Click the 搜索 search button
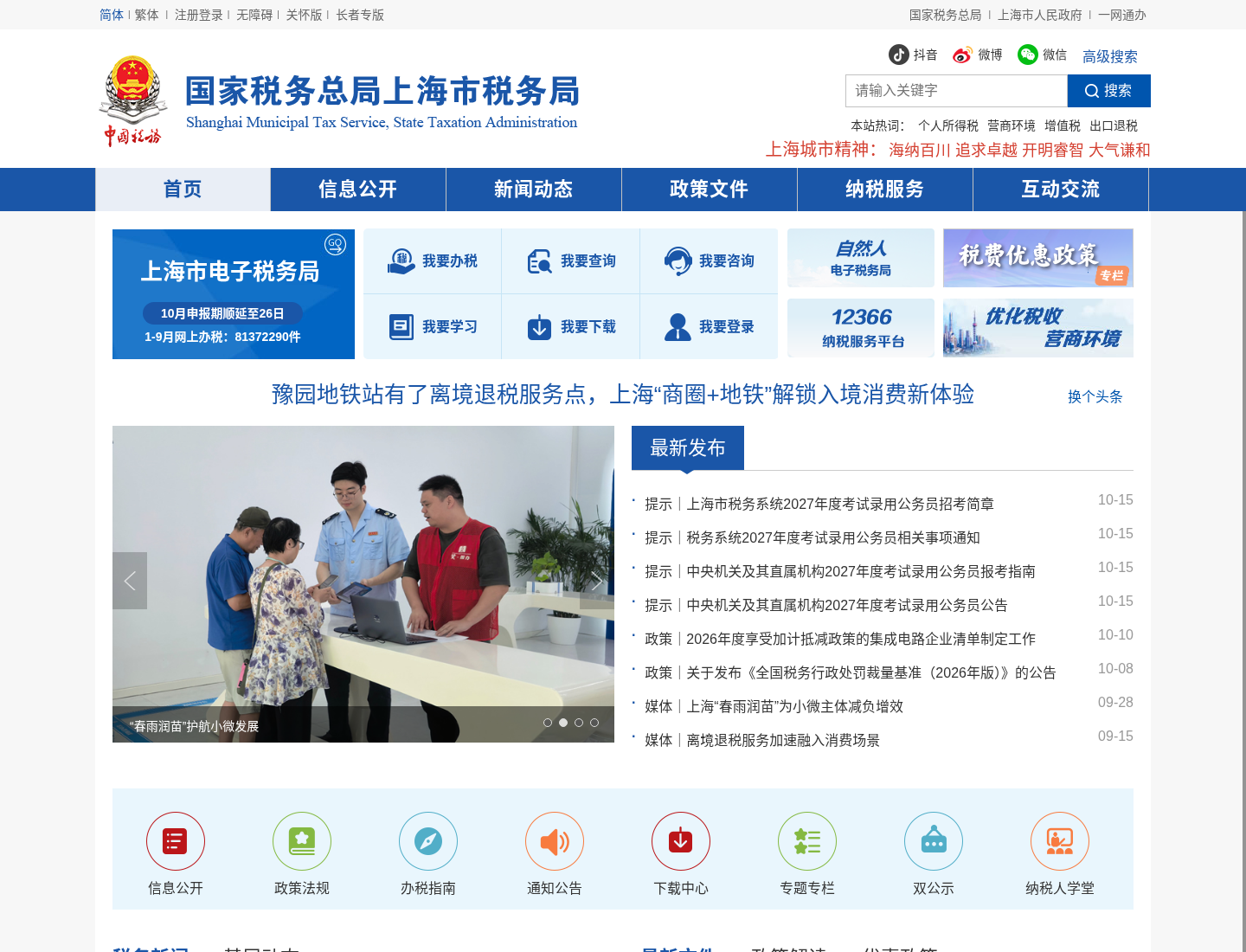1246x952 pixels. pyautogui.click(x=1109, y=91)
